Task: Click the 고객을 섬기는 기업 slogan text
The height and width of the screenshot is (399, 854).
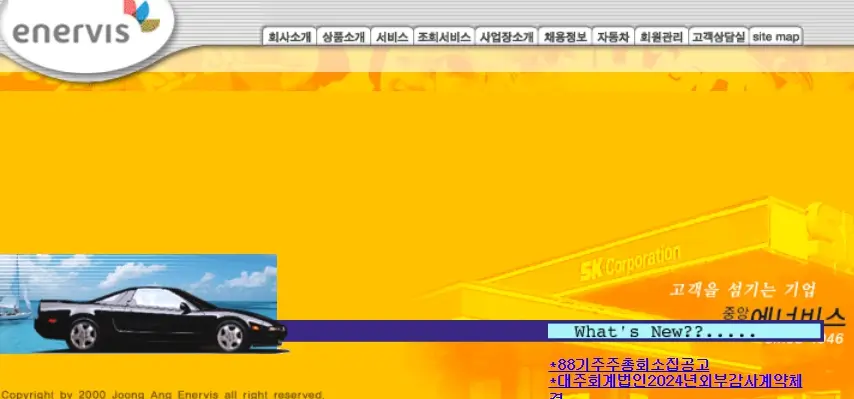Action: point(743,290)
